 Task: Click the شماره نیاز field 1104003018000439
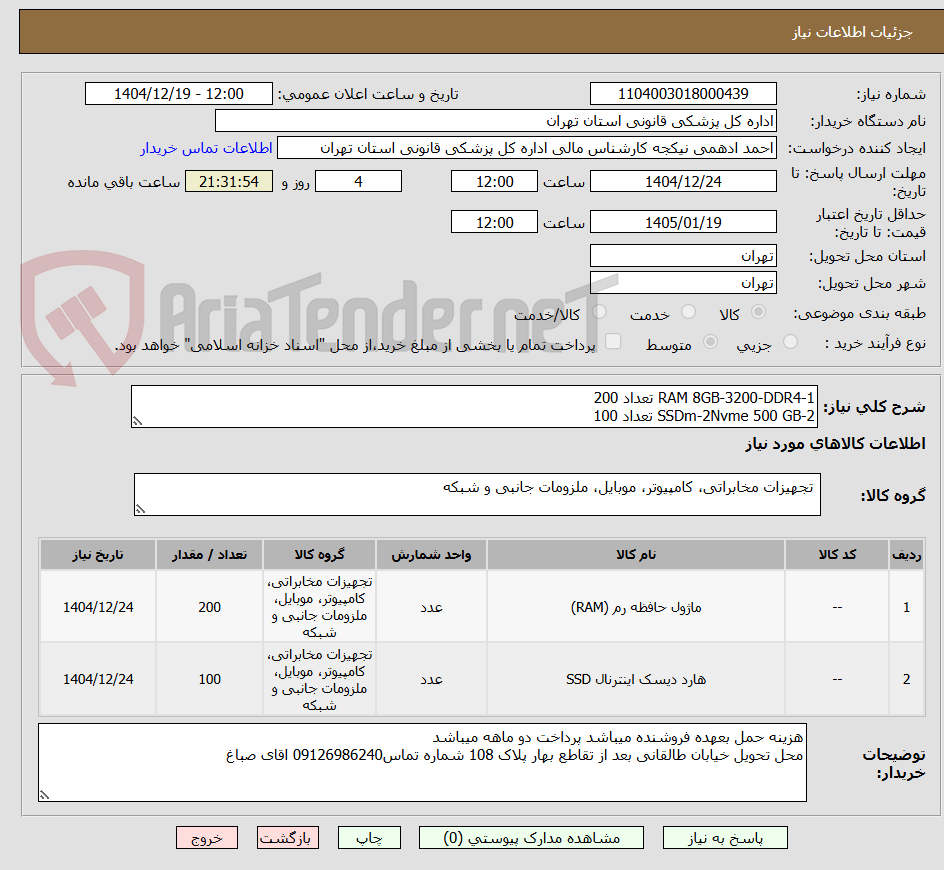tap(683, 94)
